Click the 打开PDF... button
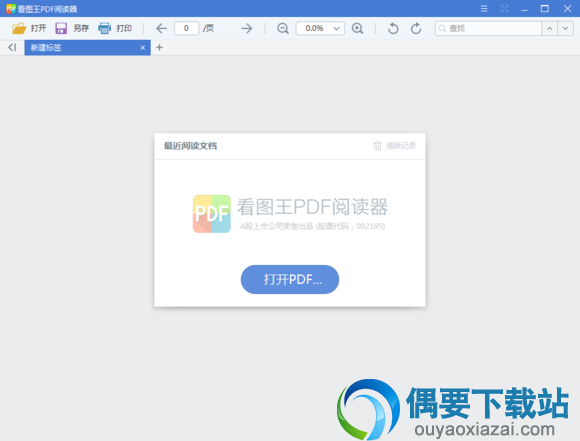Viewport: 580px width, 441px height. (x=290, y=279)
